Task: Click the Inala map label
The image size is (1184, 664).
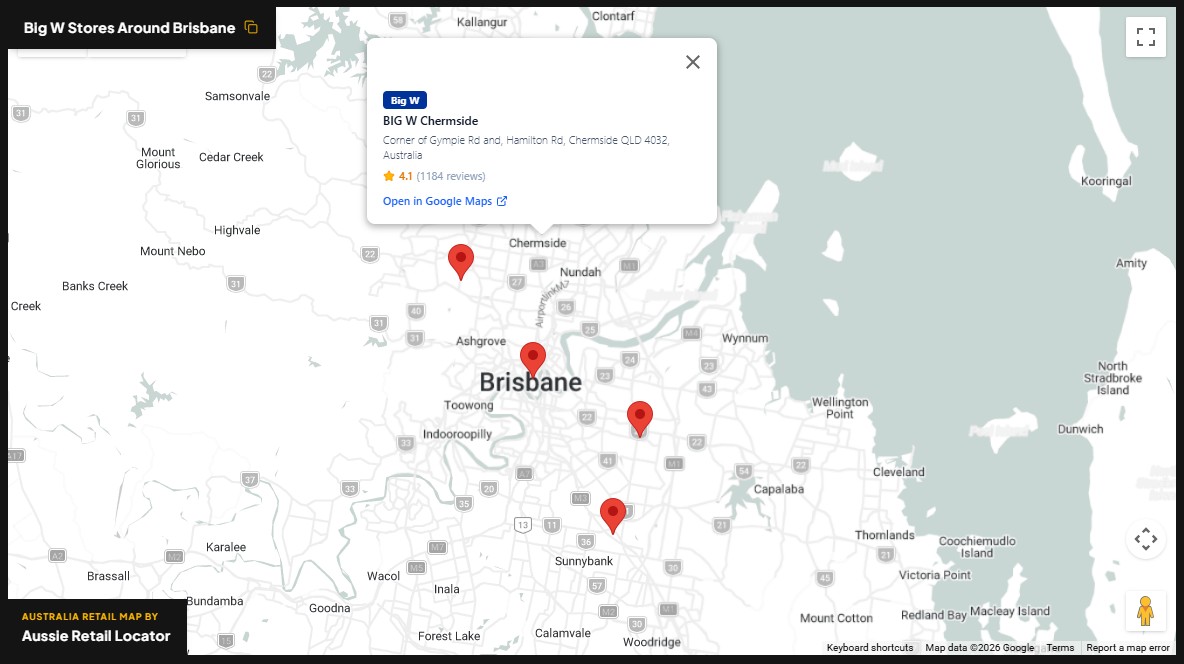Action: click(446, 589)
